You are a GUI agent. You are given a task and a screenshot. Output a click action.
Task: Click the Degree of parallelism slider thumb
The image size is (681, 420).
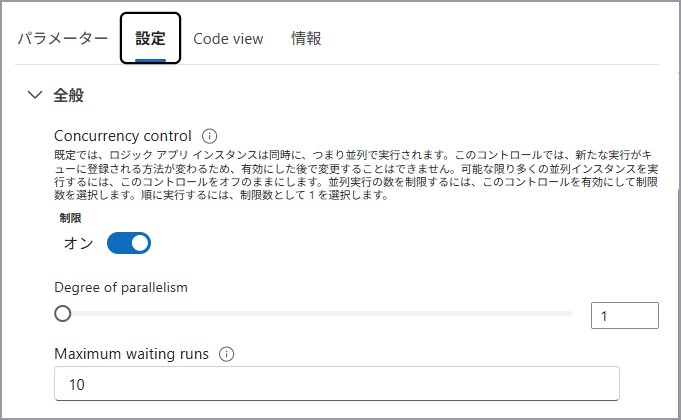tap(63, 314)
